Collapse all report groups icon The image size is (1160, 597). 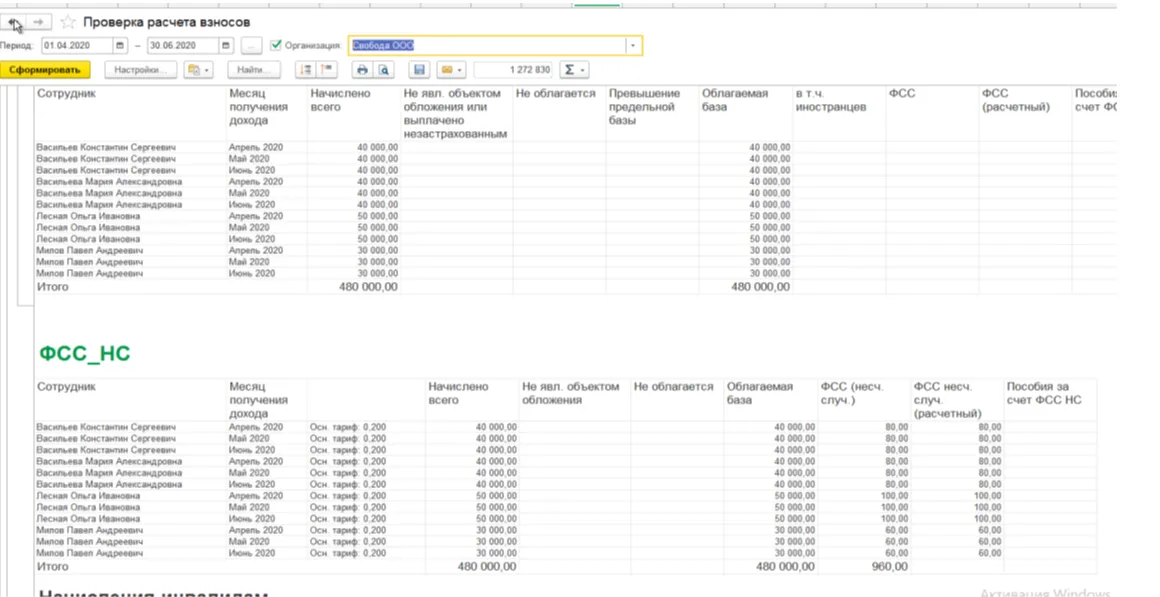pyautogui.click(x=326, y=70)
